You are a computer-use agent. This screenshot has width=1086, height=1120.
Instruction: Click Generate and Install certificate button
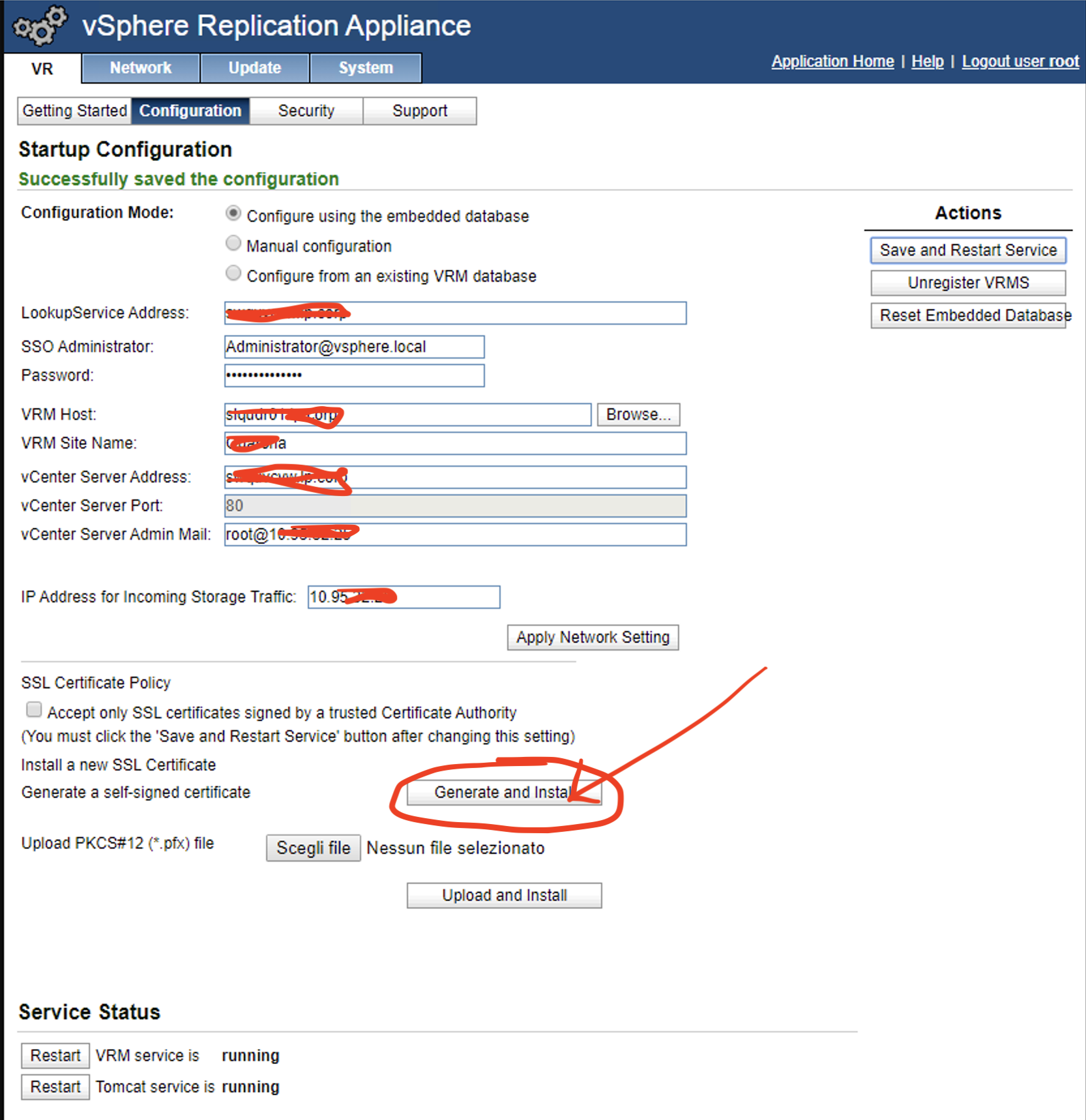[504, 792]
